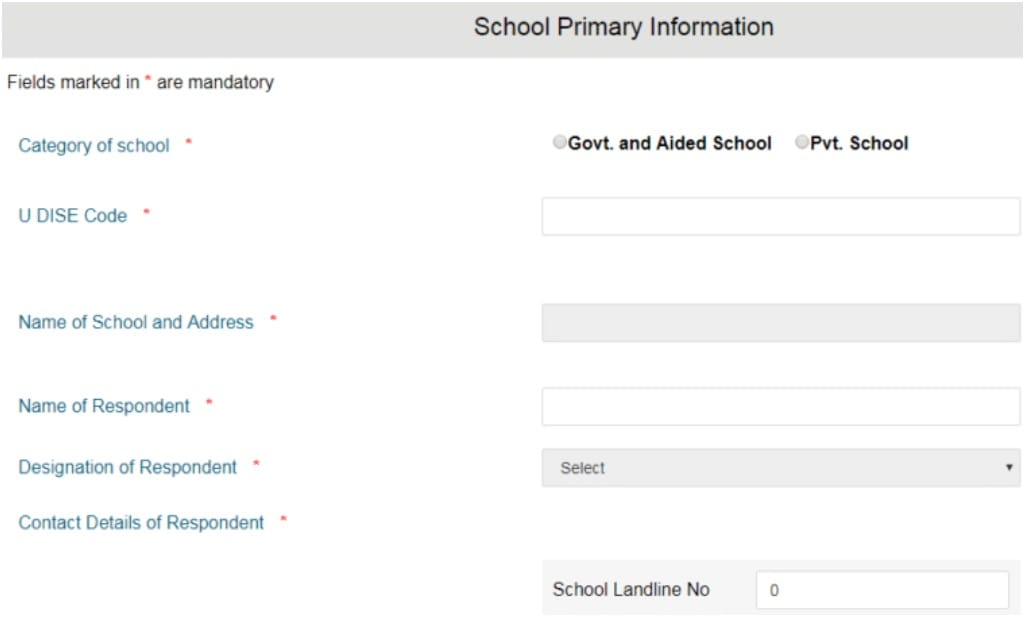
Task: Click the 'Fields marked in * are mandatory' note
Action: click(140, 83)
